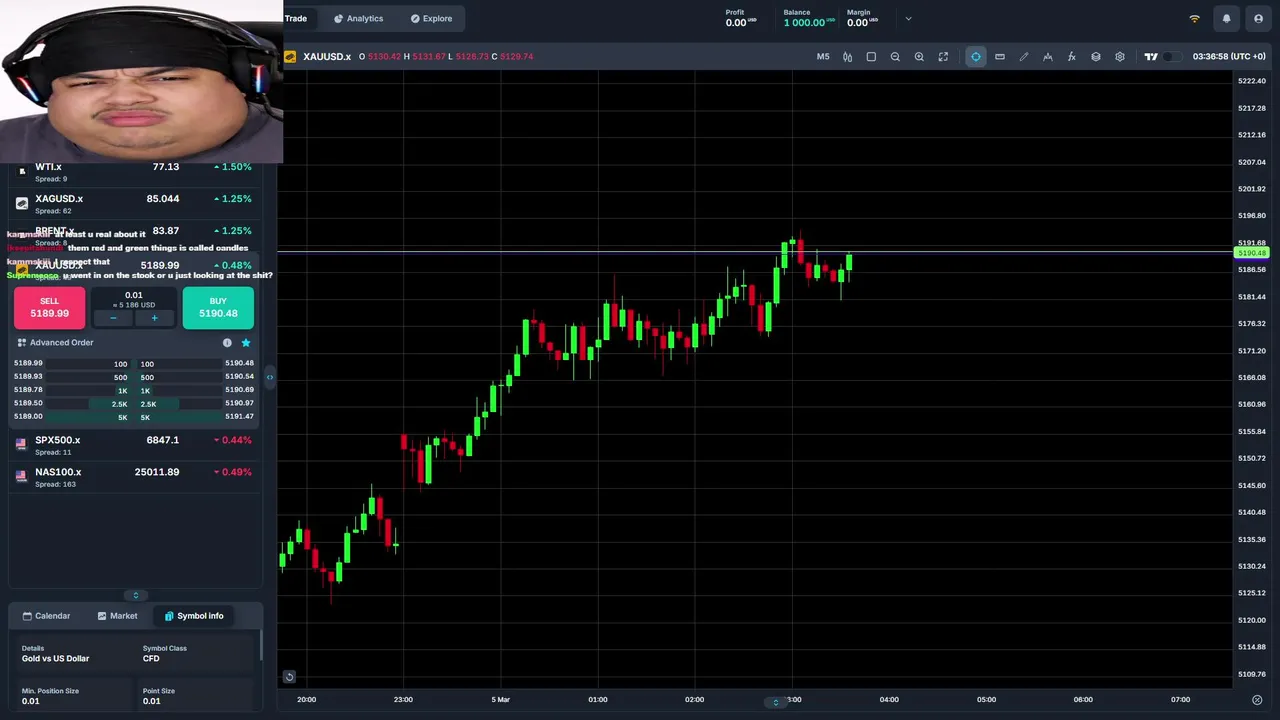The height and width of the screenshot is (720, 1280).
Task: Click the SELL 5189.99 button
Action: [49, 308]
